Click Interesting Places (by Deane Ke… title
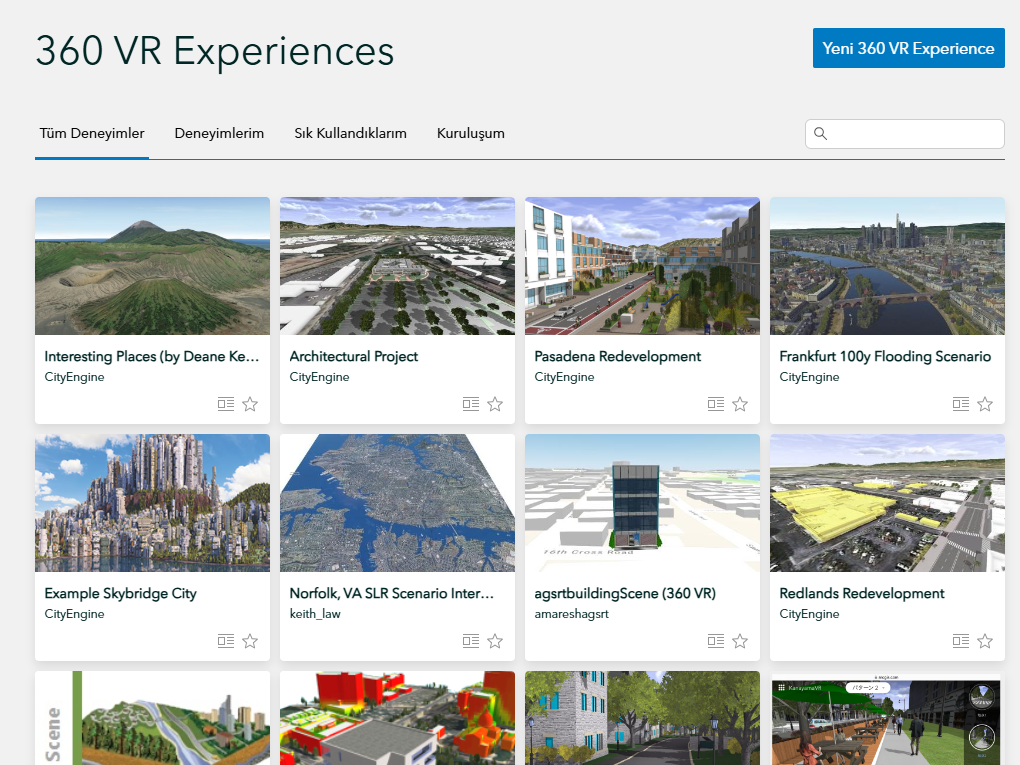The width and height of the screenshot is (1020, 765). pos(152,356)
